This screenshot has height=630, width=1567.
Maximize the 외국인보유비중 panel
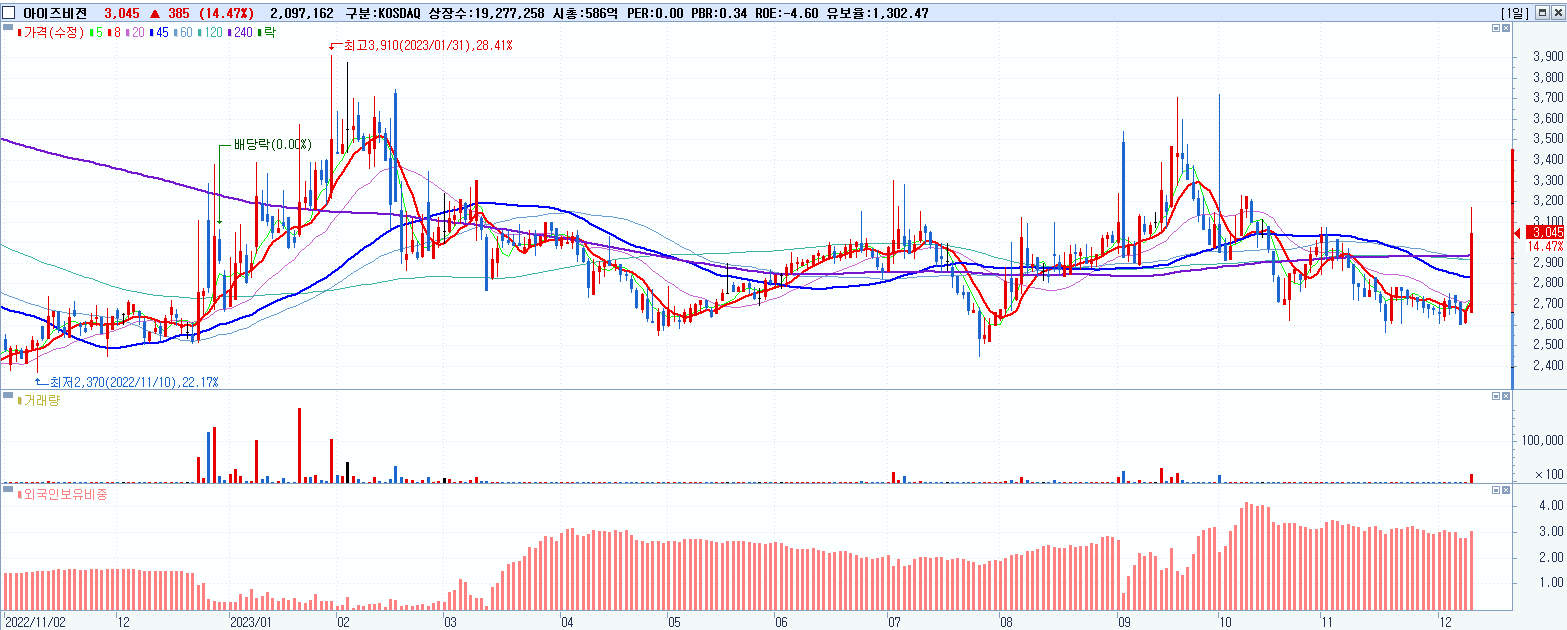tap(1496, 490)
